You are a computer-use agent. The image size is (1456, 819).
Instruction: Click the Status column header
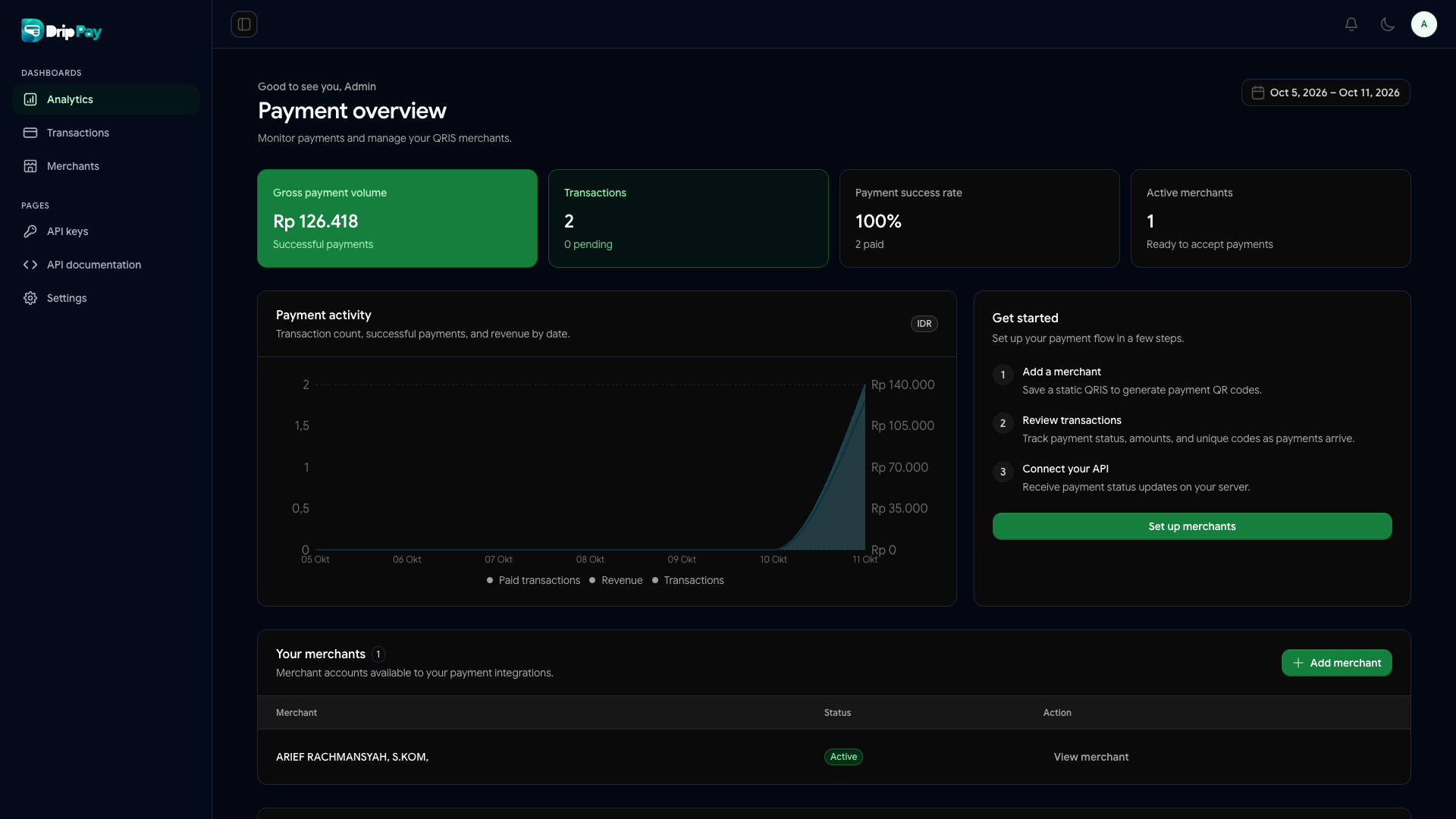coord(838,713)
